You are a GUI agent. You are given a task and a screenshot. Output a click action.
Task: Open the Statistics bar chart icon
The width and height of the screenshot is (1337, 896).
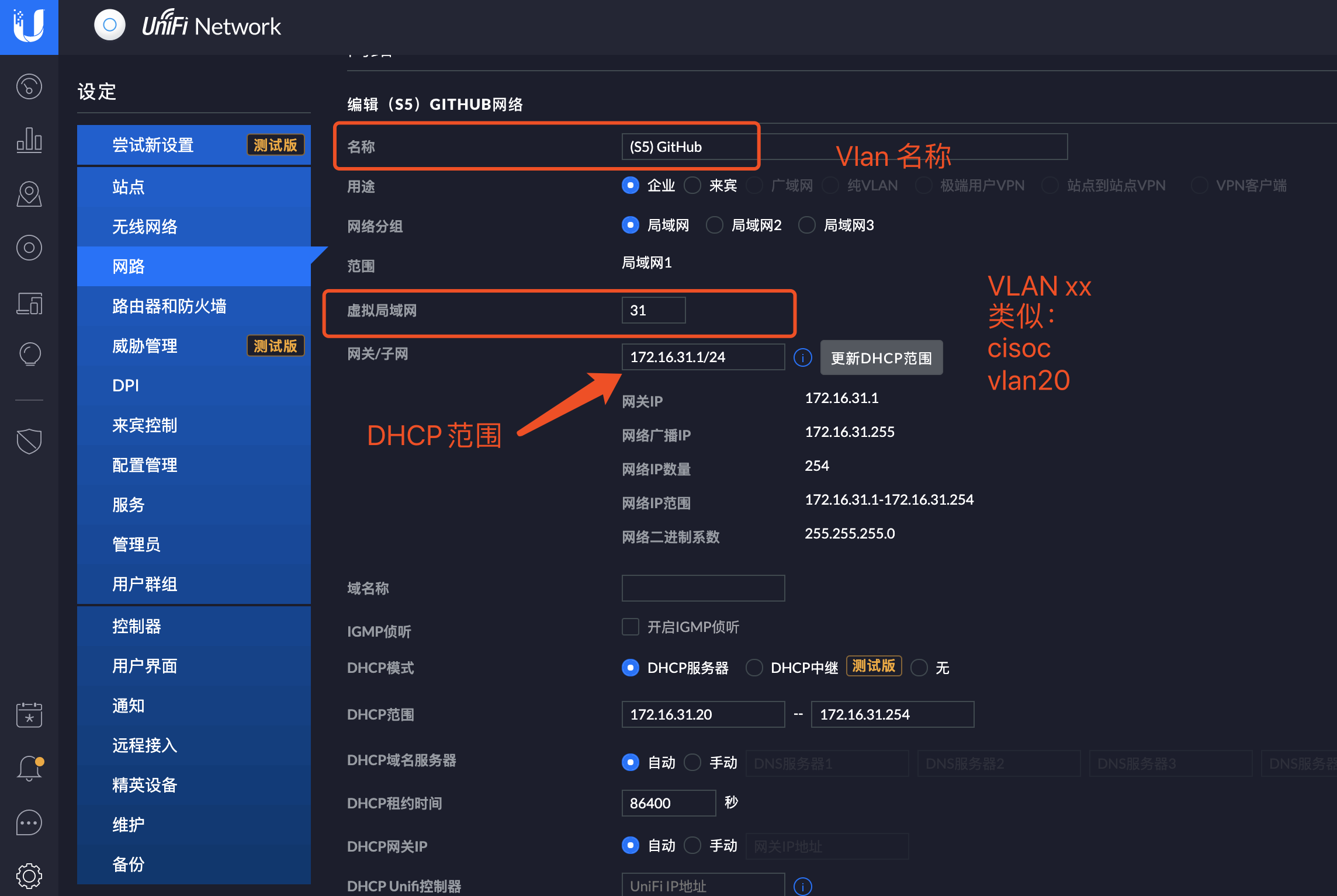click(x=29, y=140)
